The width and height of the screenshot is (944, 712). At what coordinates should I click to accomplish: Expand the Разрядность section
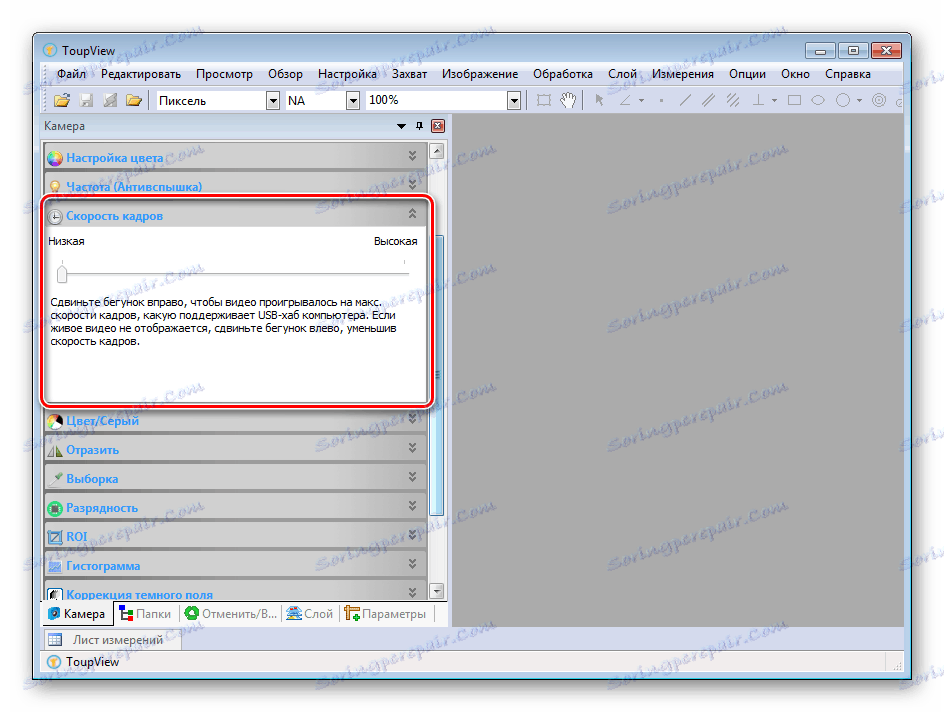pyautogui.click(x=412, y=505)
